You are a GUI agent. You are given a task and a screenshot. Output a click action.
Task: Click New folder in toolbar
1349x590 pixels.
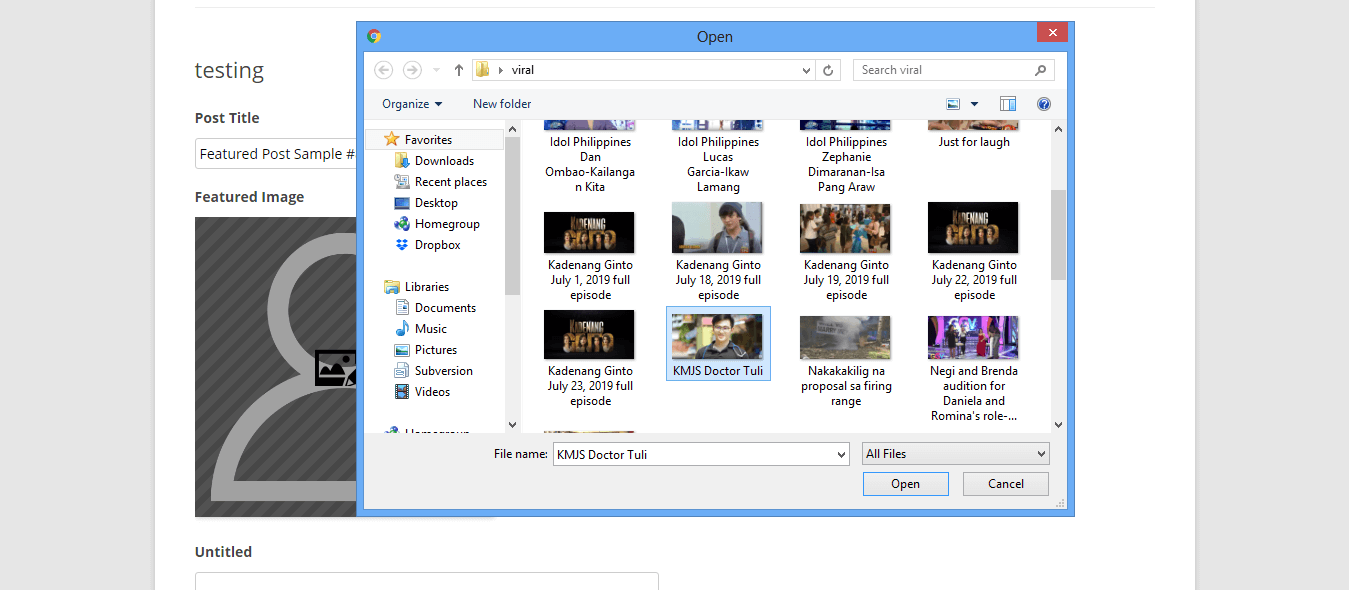pos(502,104)
